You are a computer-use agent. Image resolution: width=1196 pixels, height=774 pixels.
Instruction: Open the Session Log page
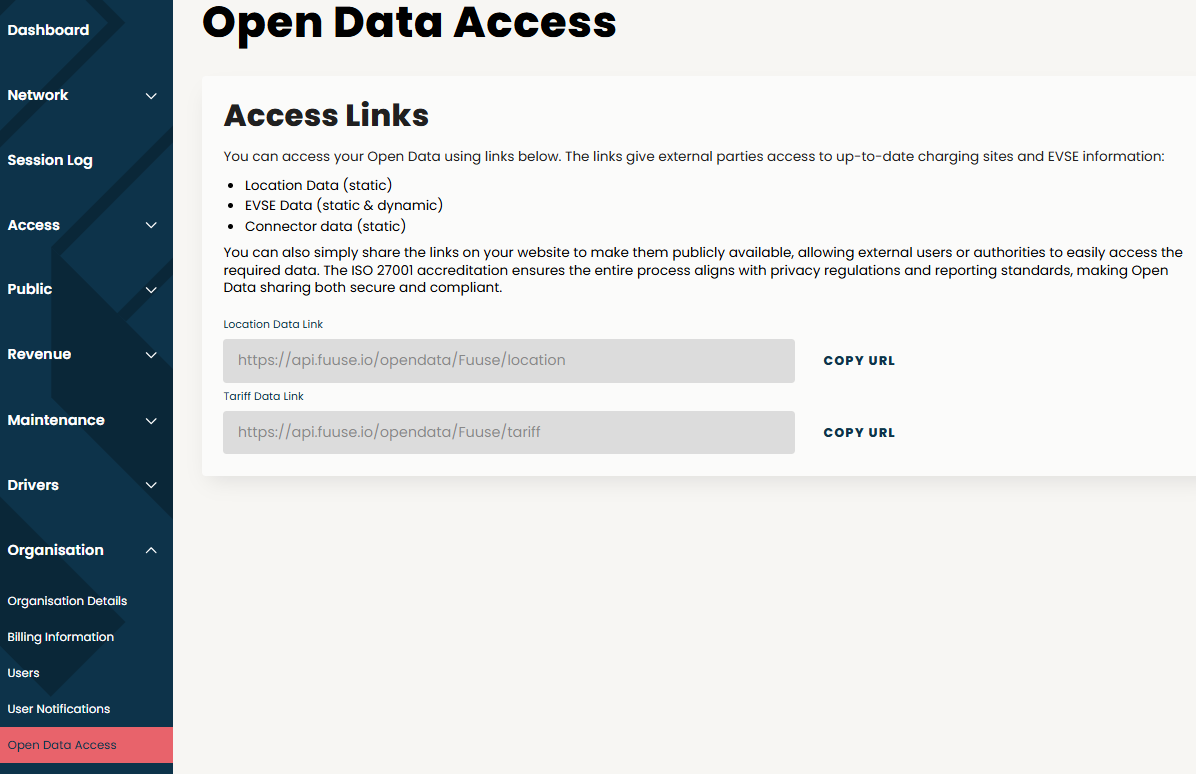[50, 160]
